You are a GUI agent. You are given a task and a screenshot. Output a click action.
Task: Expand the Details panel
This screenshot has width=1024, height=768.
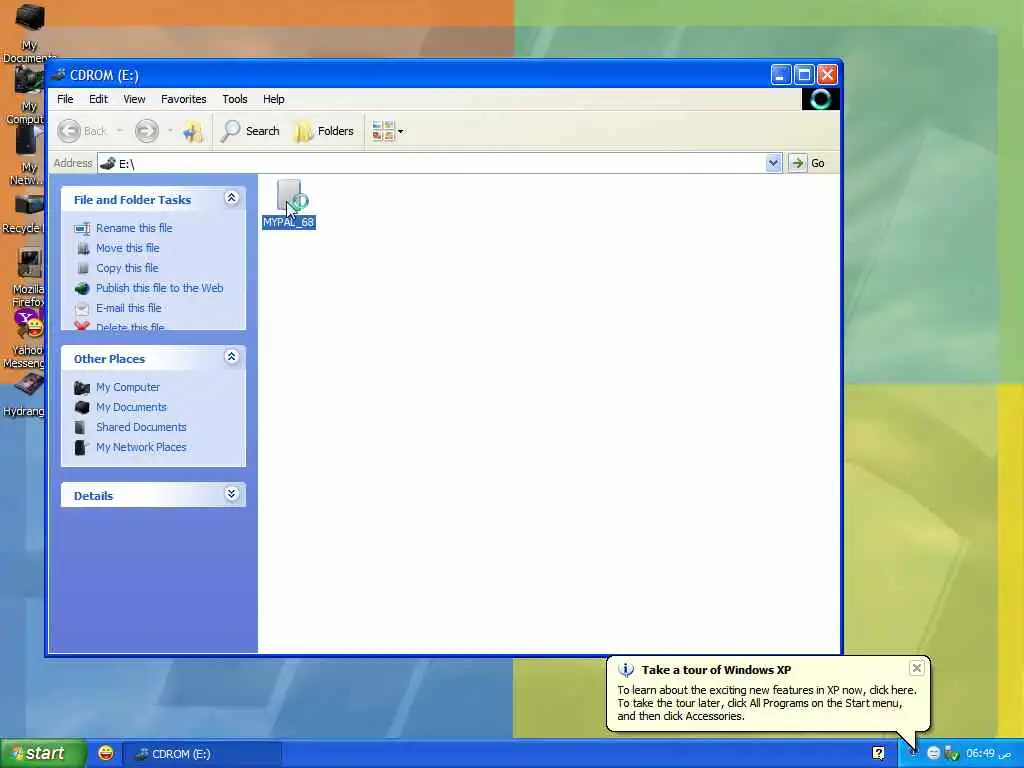(231, 494)
